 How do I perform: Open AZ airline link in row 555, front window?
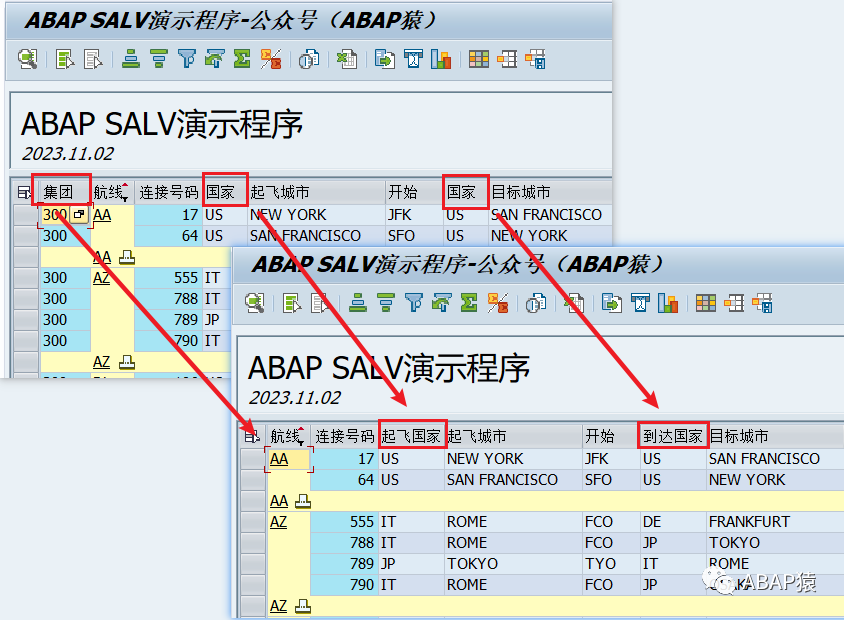coord(278,522)
